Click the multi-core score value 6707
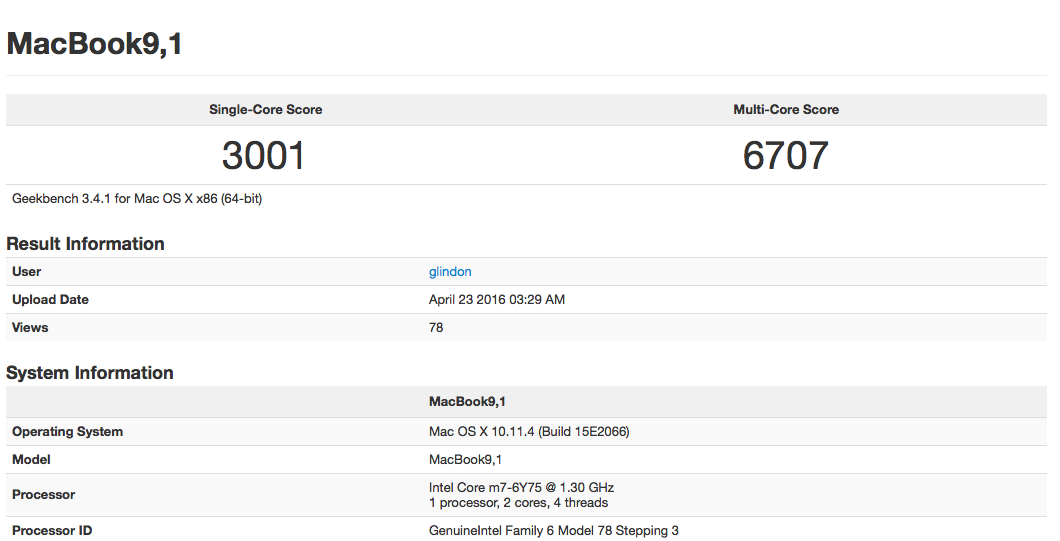The height and width of the screenshot is (541, 1060). point(786,156)
